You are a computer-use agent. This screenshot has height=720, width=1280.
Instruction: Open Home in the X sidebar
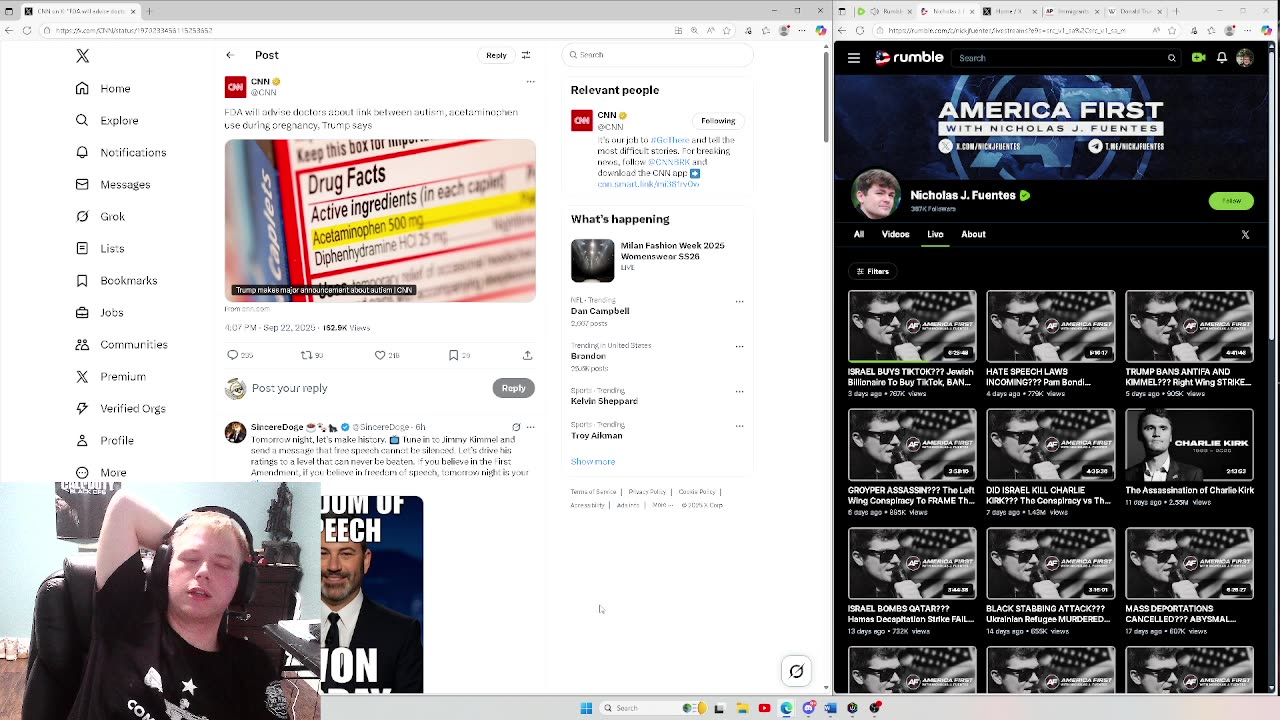point(103,88)
